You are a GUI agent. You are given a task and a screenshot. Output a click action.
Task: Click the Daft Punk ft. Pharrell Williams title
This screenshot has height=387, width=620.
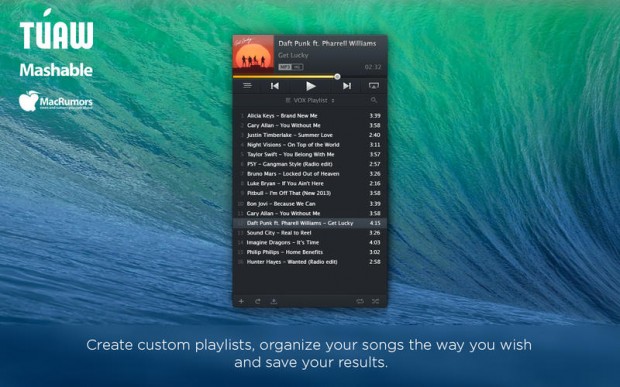pyautogui.click(x=327, y=43)
